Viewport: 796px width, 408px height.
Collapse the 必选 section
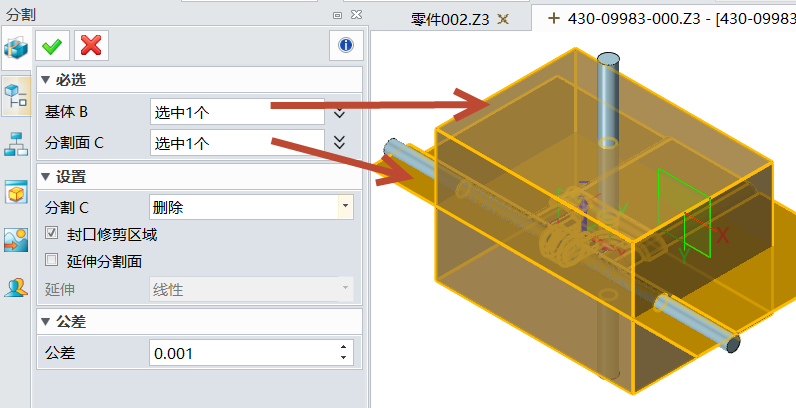[x=46, y=80]
